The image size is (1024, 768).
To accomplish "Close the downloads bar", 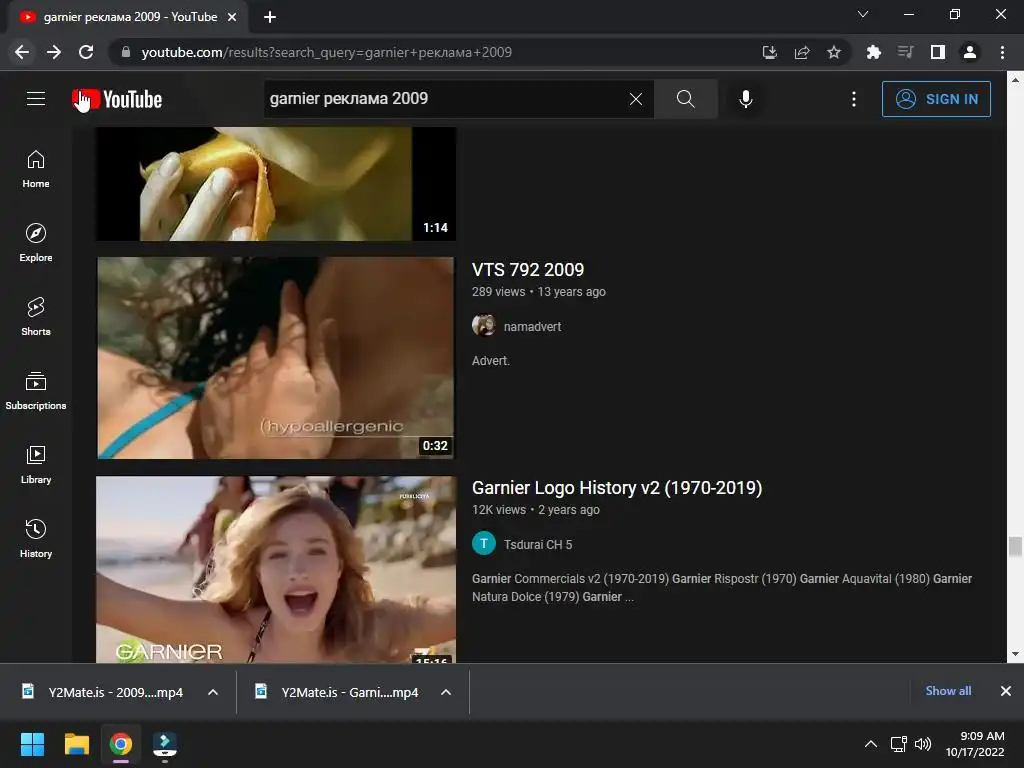I will click(1006, 691).
